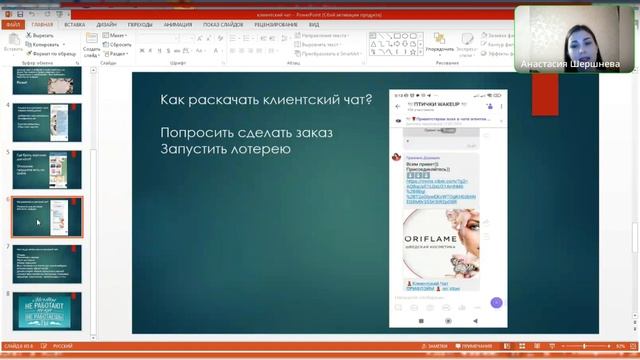Select slide 5 thumbnail
Screen dimensions: 640x360
pyautogui.click(x=47, y=170)
